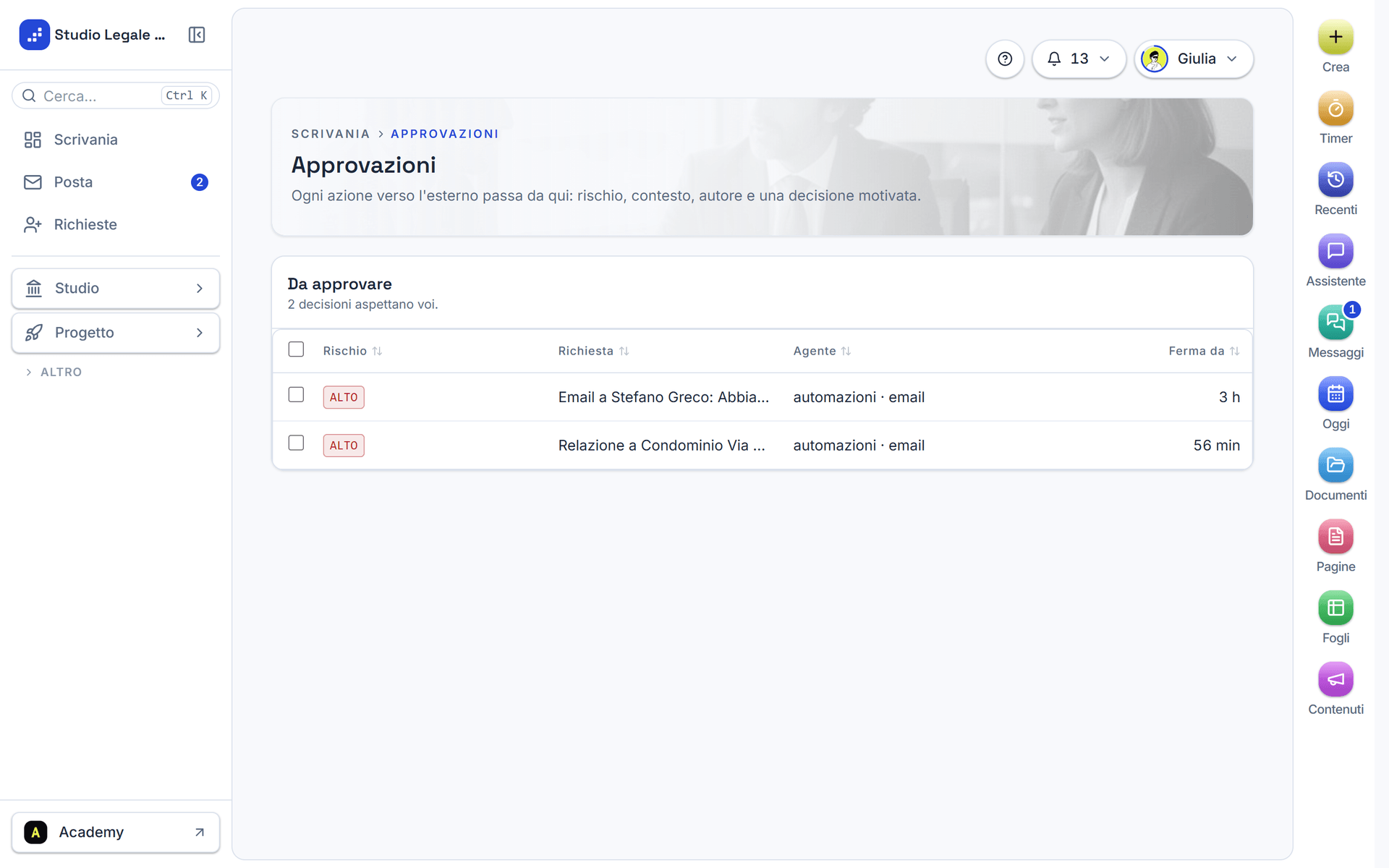The width and height of the screenshot is (1389, 868).
Task: Open the Relazione a Condominio Via request
Action: coord(661,446)
